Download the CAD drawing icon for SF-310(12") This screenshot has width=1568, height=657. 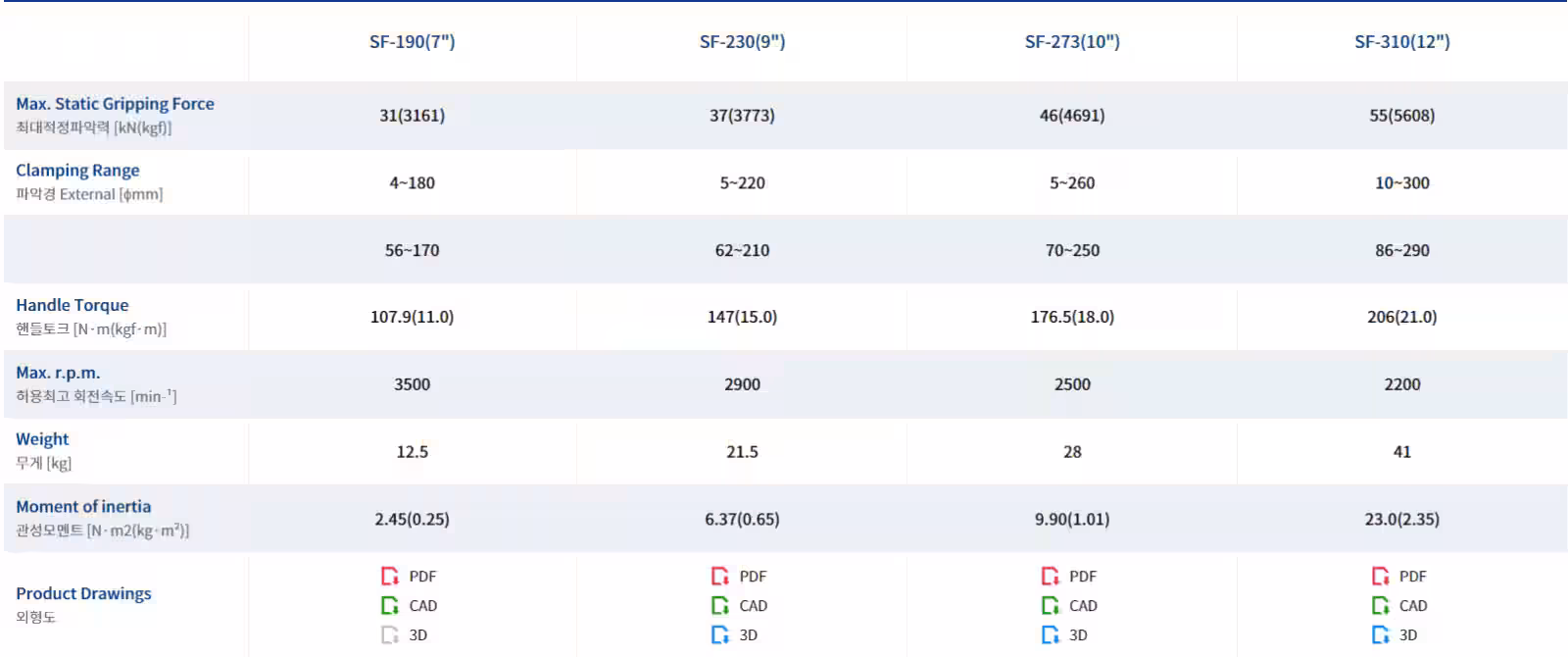(1381, 605)
